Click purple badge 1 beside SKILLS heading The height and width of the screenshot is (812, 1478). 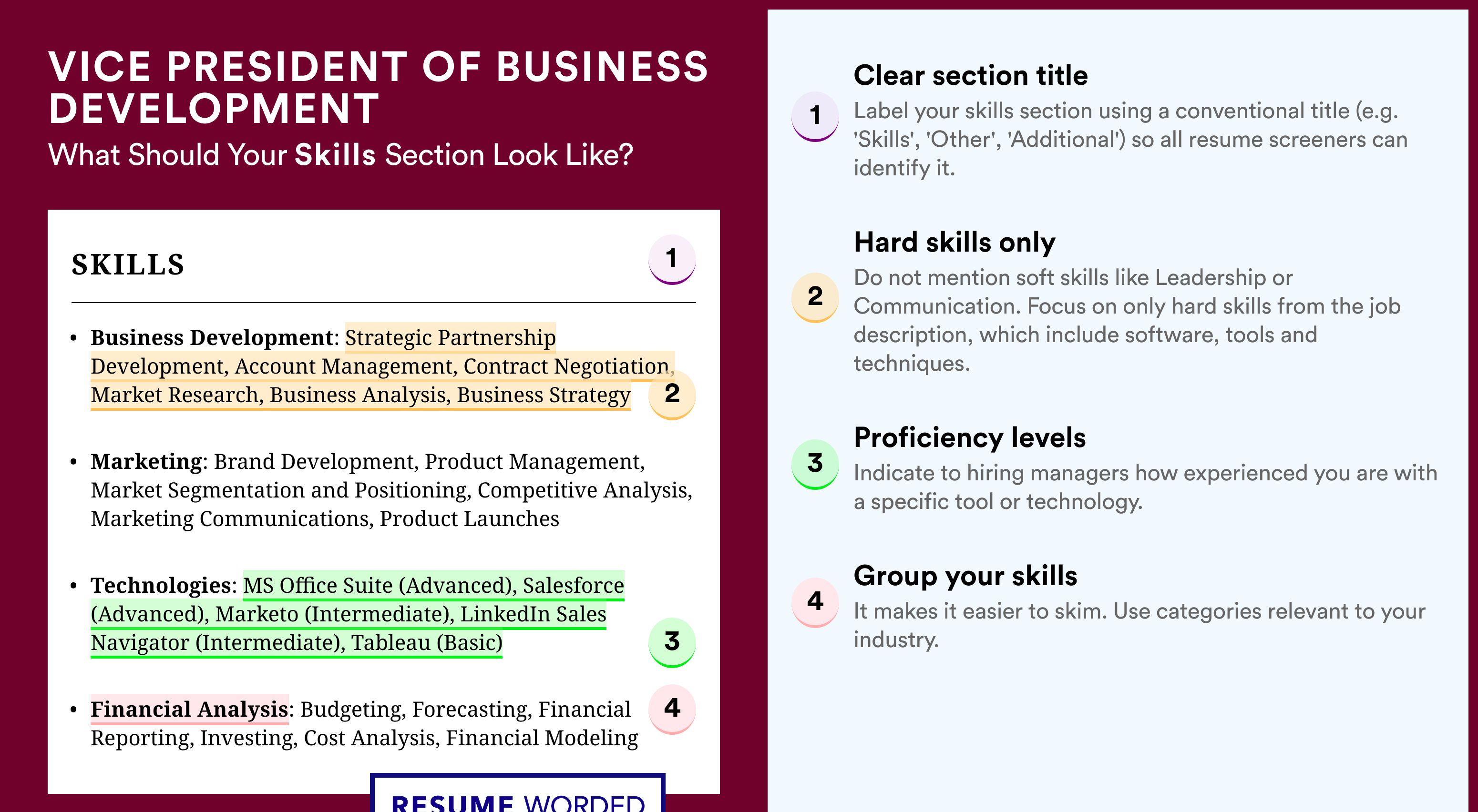point(672,259)
